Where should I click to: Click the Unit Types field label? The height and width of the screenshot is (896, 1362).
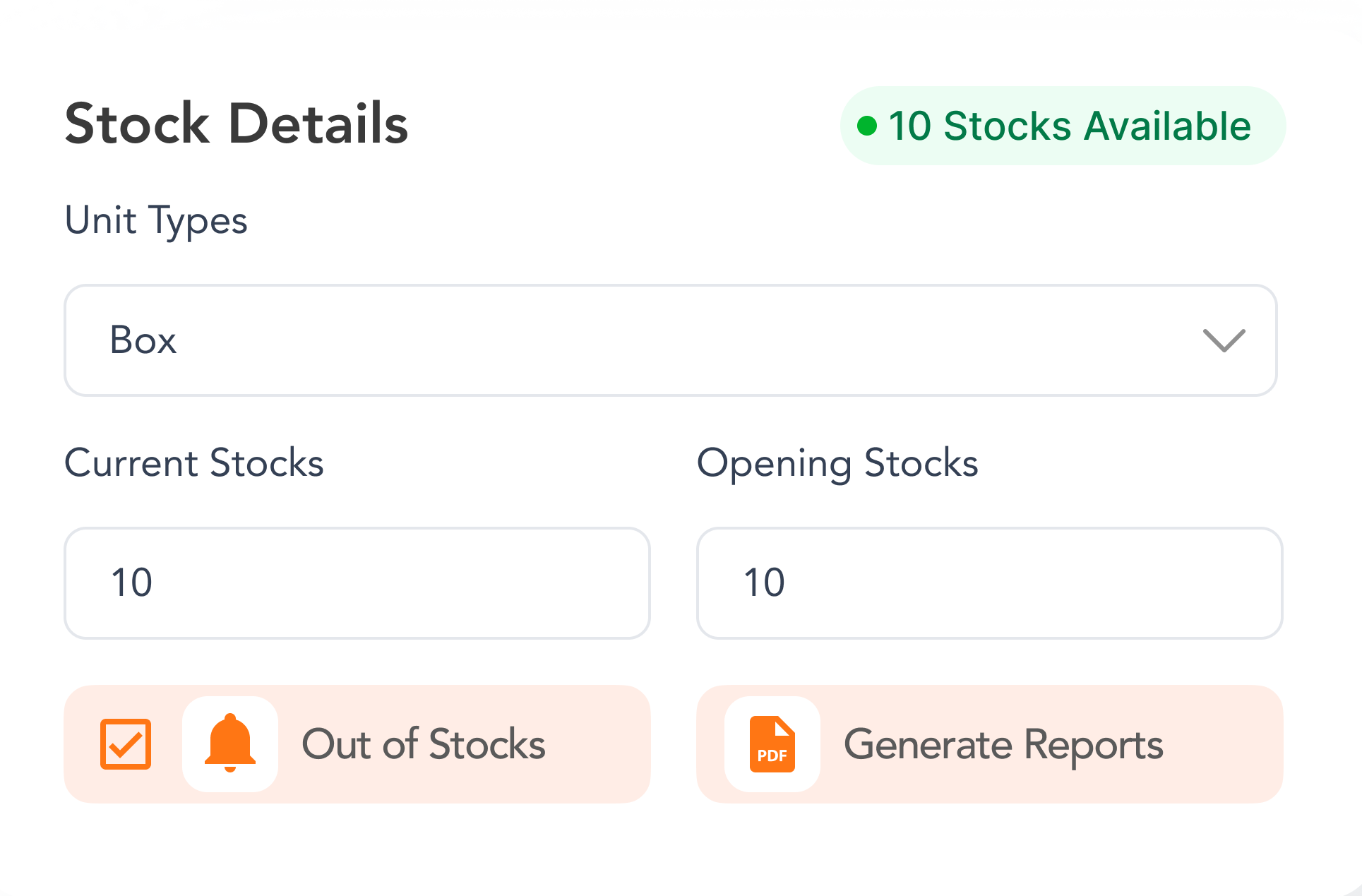156,220
